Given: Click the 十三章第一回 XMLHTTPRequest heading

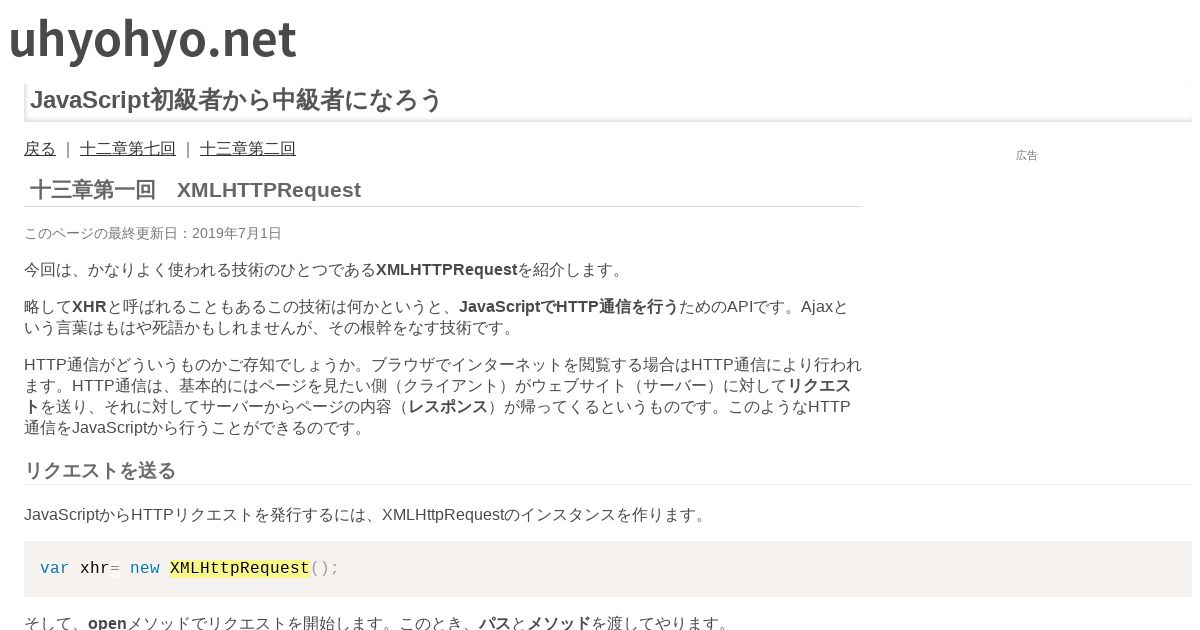Looking at the screenshot, I should coord(195,190).
